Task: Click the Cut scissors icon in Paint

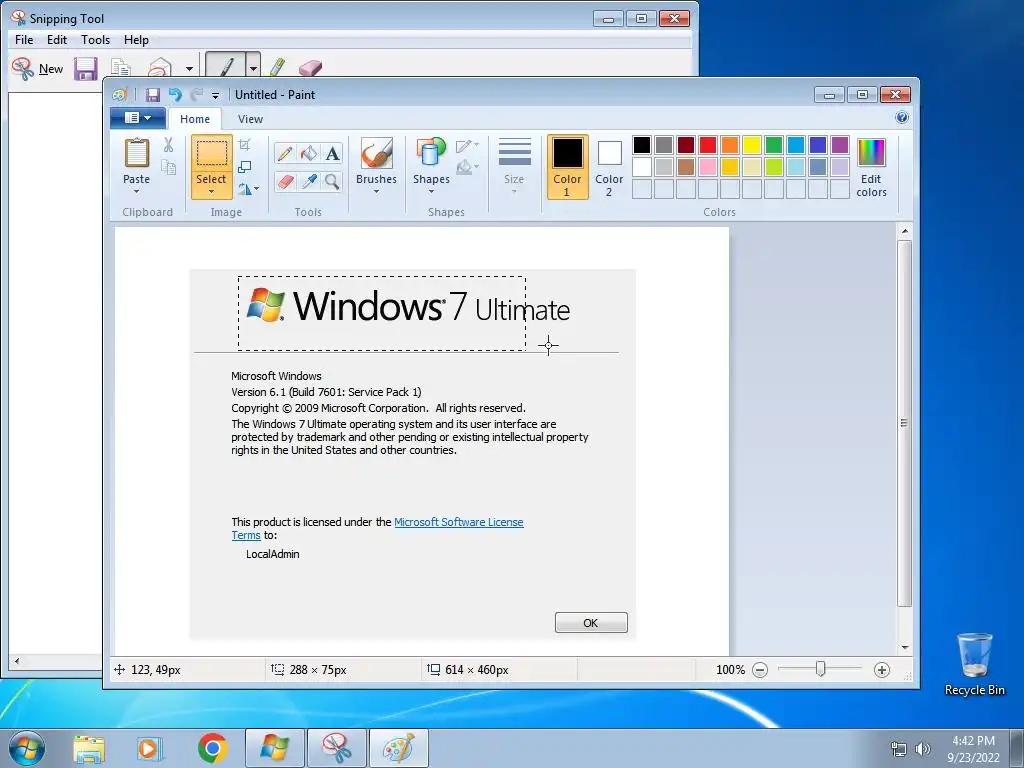Action: [x=168, y=145]
